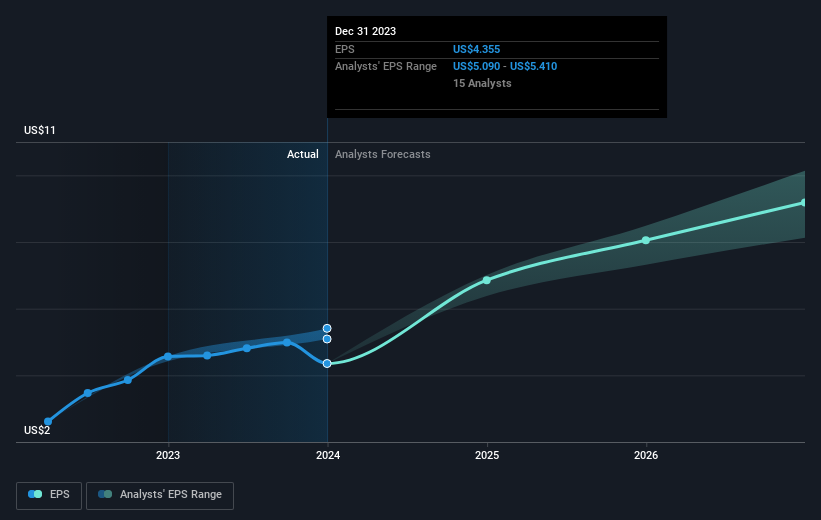The image size is (821, 520).
Task: Click the upper analyst range marker at 2024
Action: (327, 328)
